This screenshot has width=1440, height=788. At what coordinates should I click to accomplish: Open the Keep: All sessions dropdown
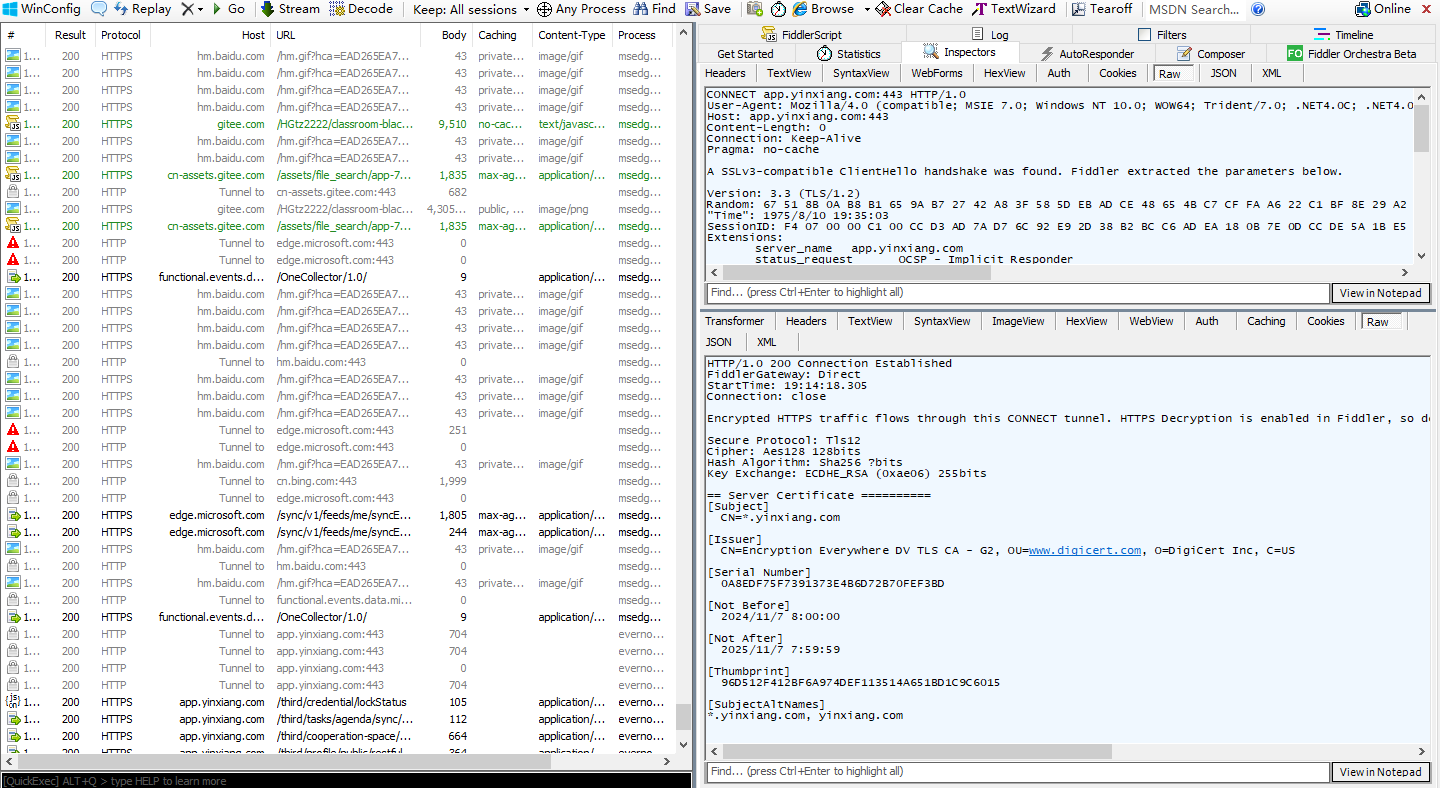point(471,9)
